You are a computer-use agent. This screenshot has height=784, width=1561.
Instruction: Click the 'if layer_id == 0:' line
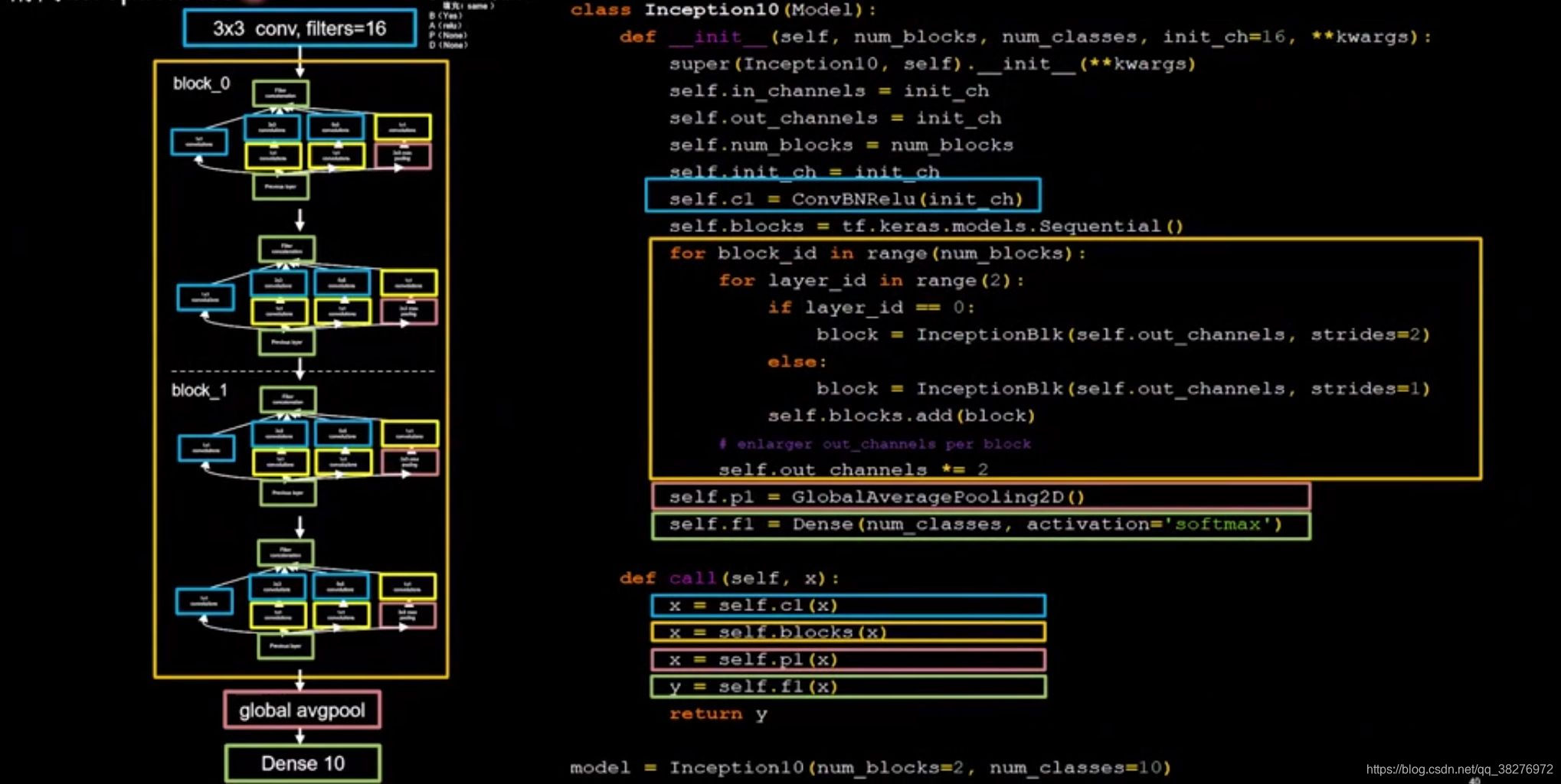coord(872,308)
